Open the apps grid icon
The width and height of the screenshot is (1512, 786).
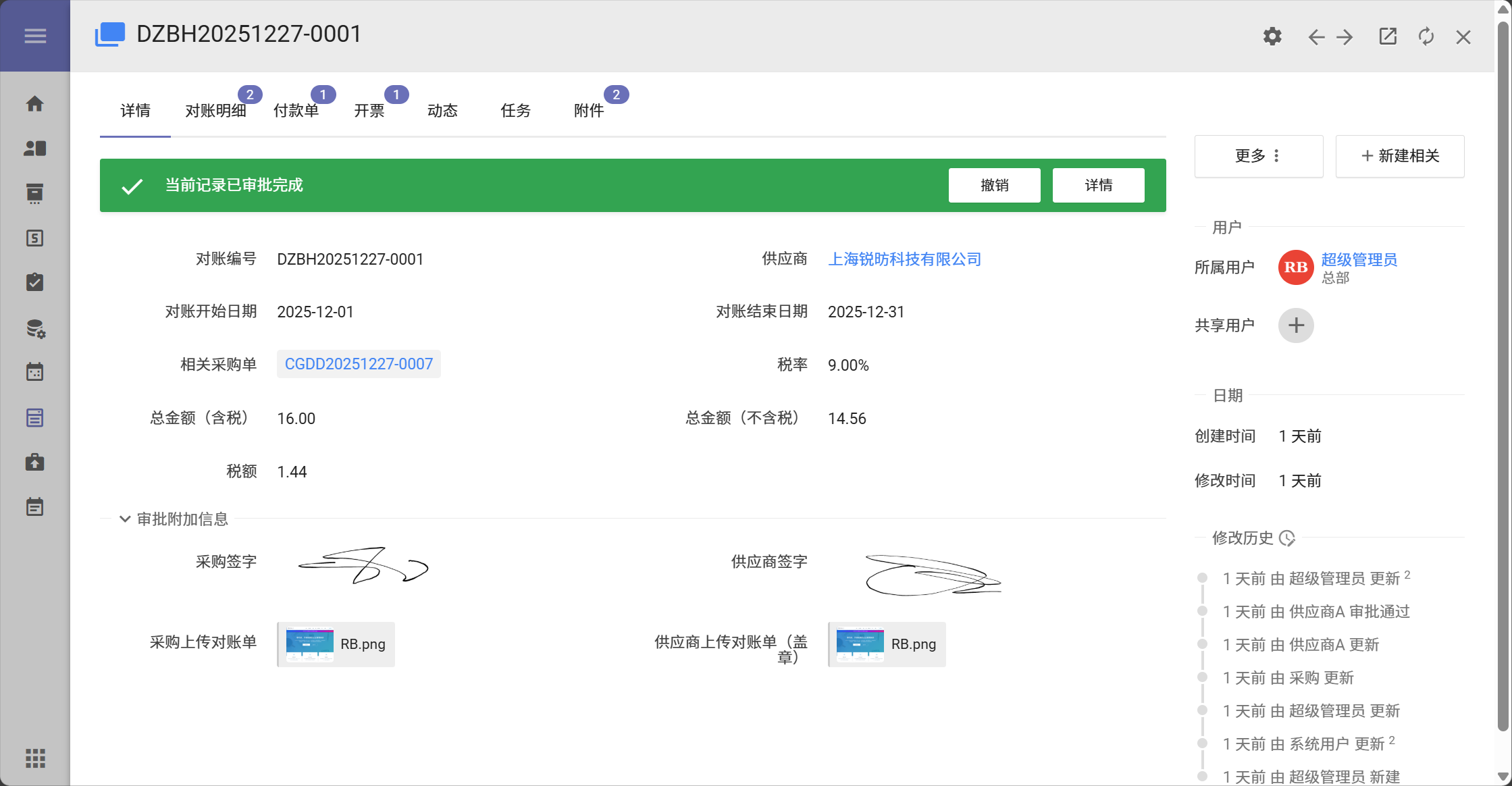point(35,758)
